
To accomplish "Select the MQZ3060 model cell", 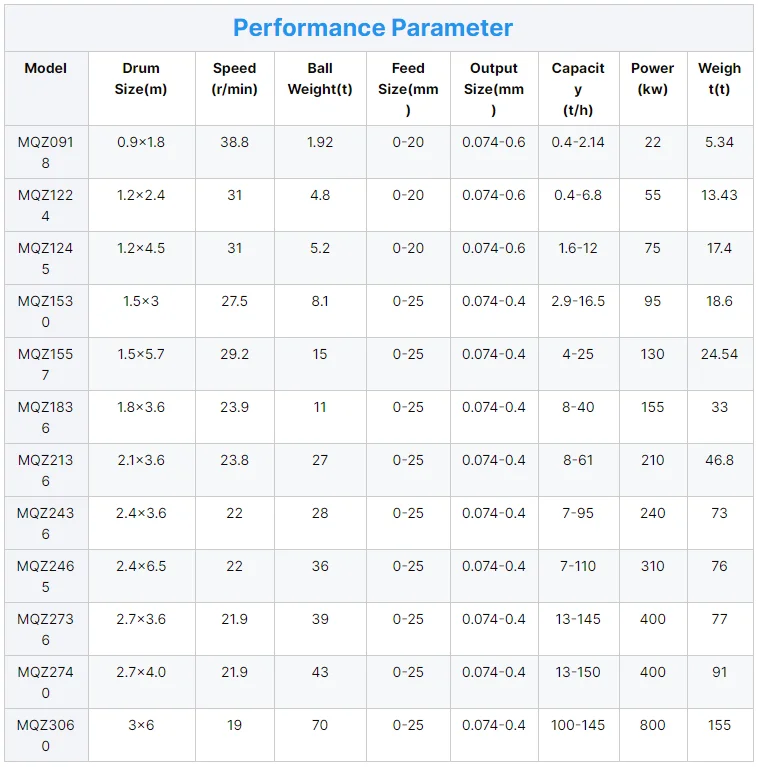I will (45, 735).
